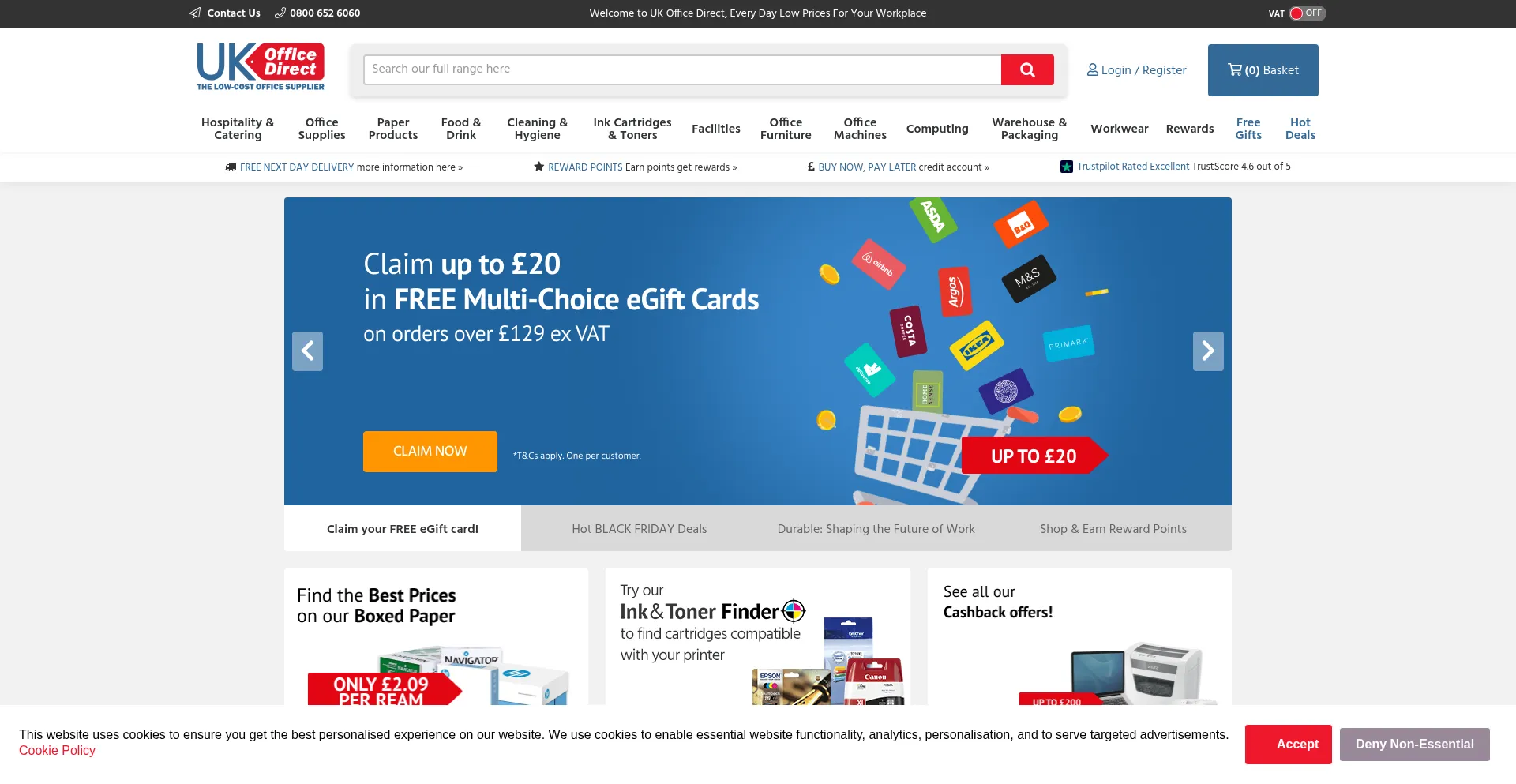1516x784 pixels.
Task: Click the Contact Us paper plane icon
Action: [x=195, y=13]
